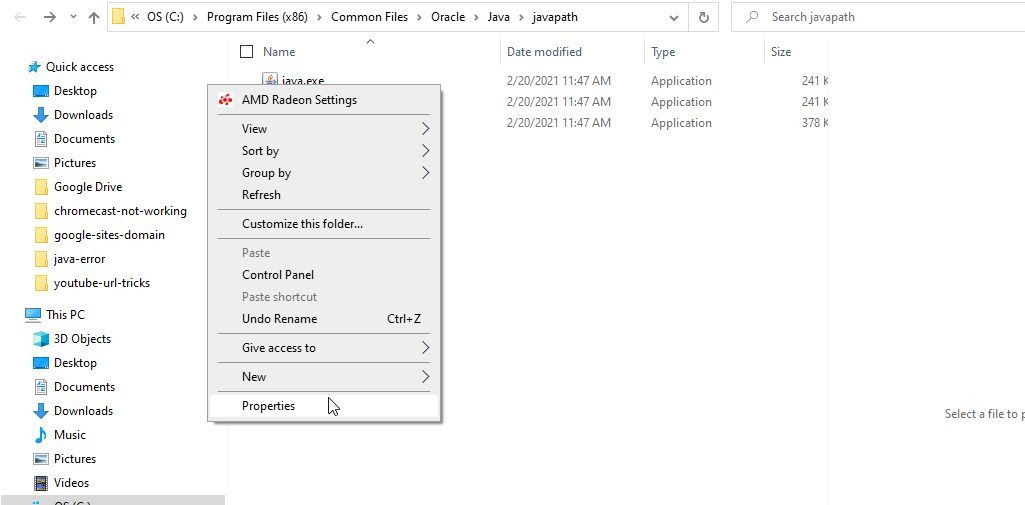Click the search magnifier icon
The width and height of the screenshot is (1025, 505).
pos(752,17)
